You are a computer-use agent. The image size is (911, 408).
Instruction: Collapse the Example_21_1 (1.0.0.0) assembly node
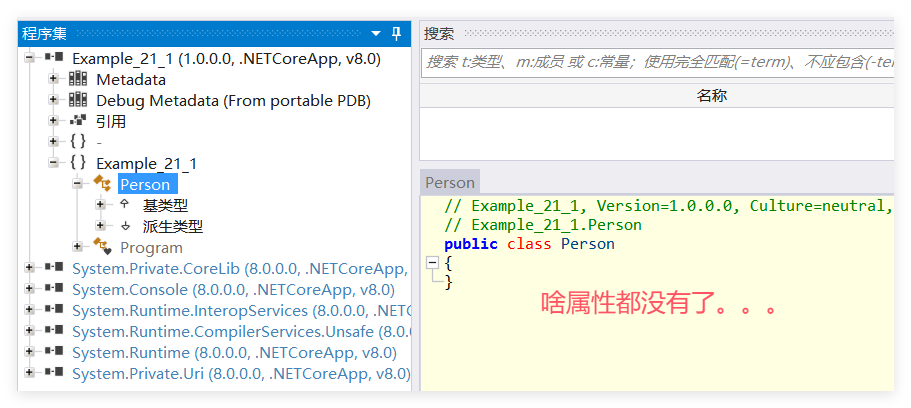[x=29, y=58]
